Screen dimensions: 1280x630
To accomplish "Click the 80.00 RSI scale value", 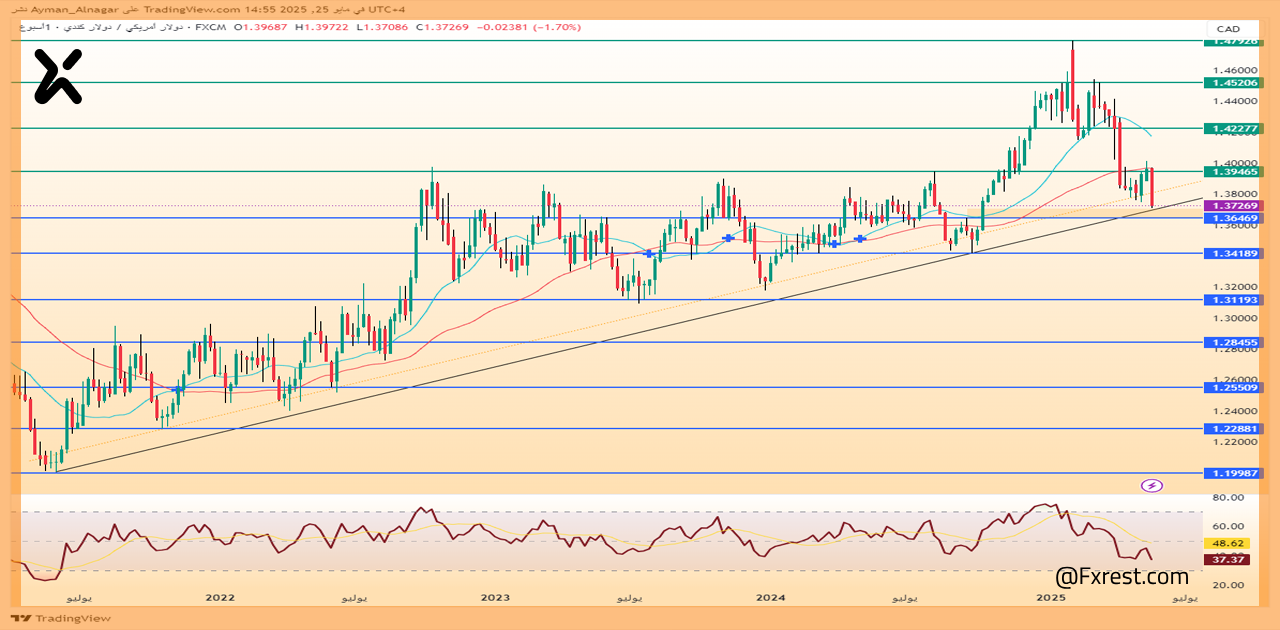I will coord(1227,497).
